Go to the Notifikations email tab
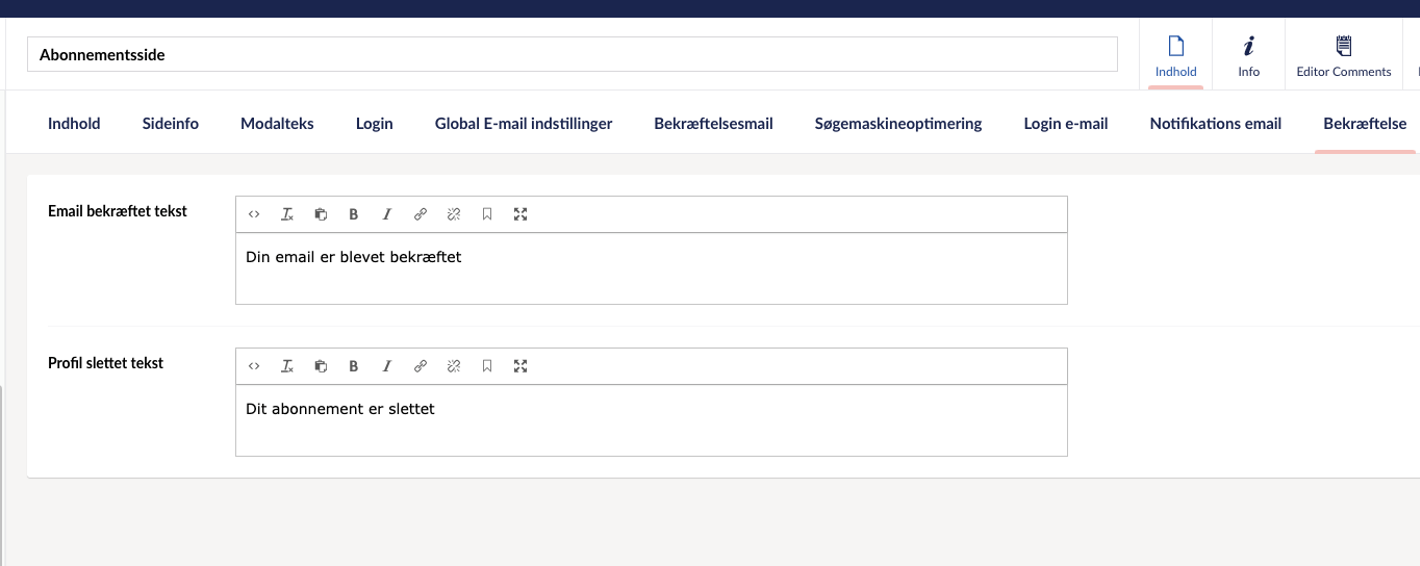This screenshot has width=1420, height=566. tap(1215, 124)
